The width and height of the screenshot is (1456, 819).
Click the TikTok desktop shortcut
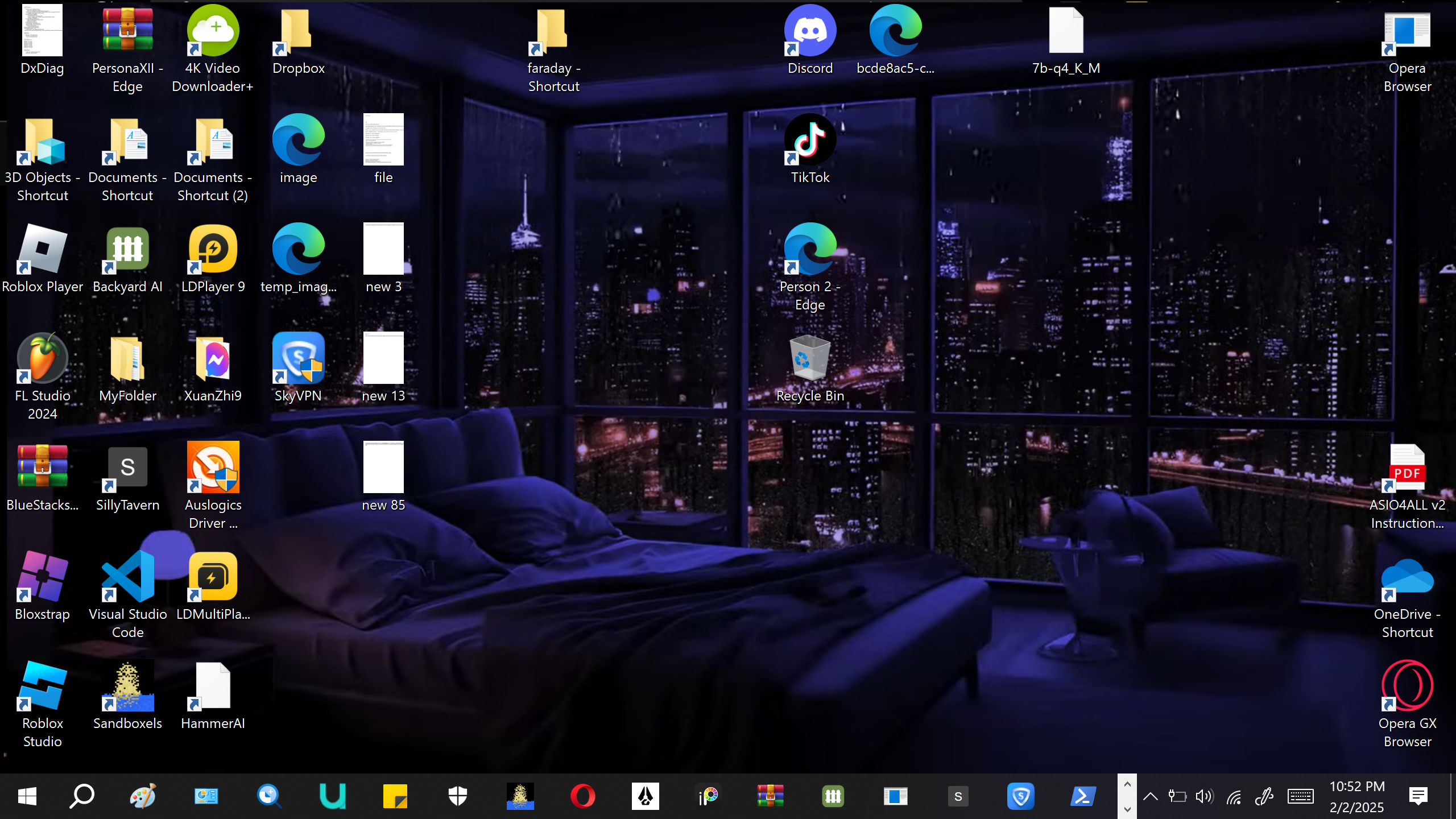pyautogui.click(x=810, y=140)
